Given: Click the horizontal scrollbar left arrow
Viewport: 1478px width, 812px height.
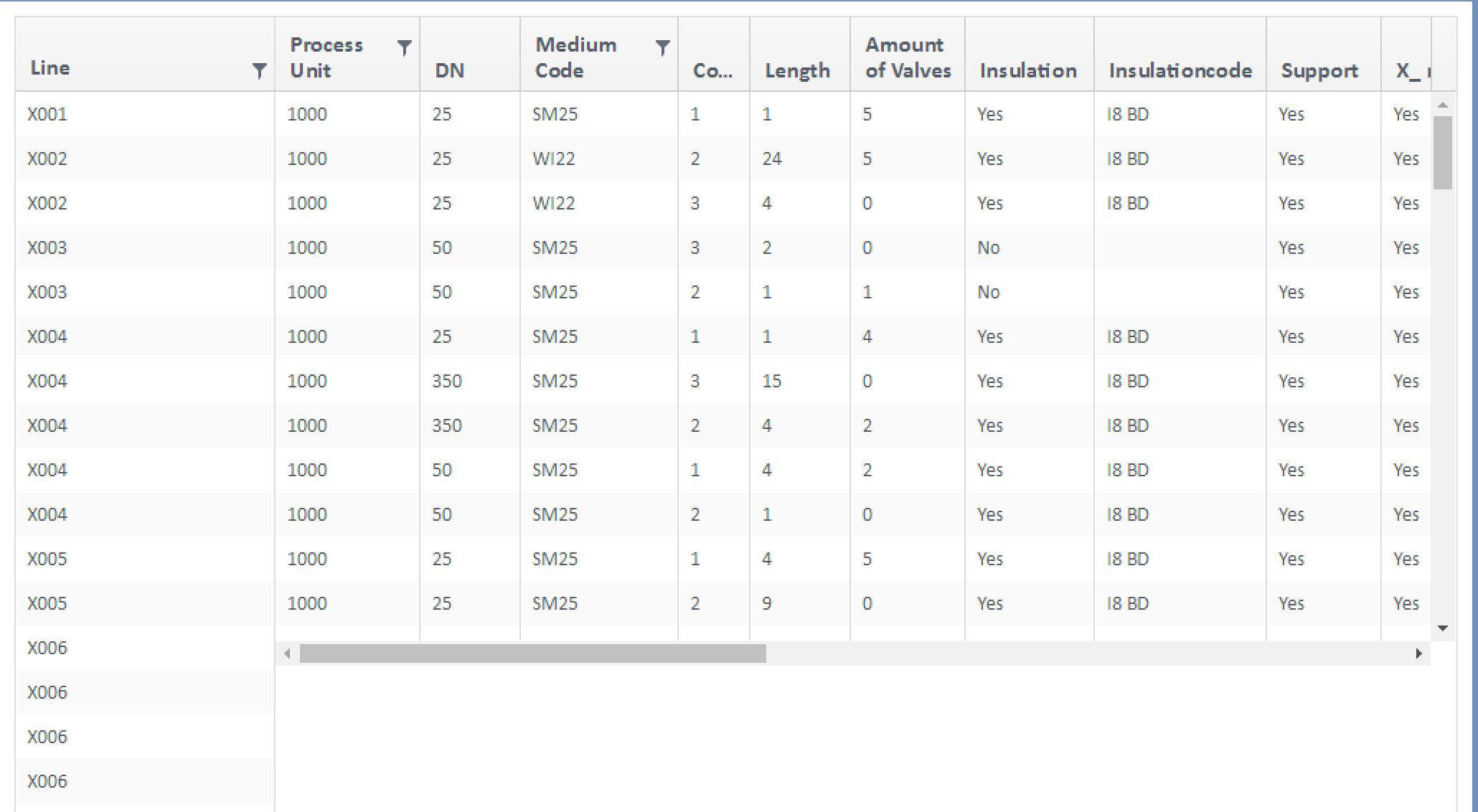Looking at the screenshot, I should (287, 653).
